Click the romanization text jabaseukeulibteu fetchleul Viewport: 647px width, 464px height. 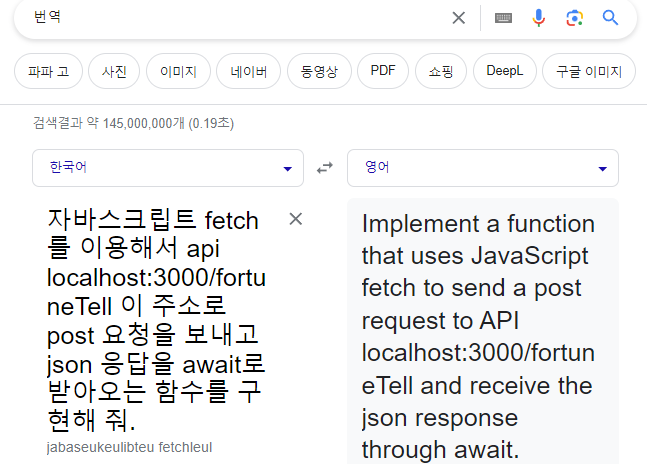click(129, 447)
